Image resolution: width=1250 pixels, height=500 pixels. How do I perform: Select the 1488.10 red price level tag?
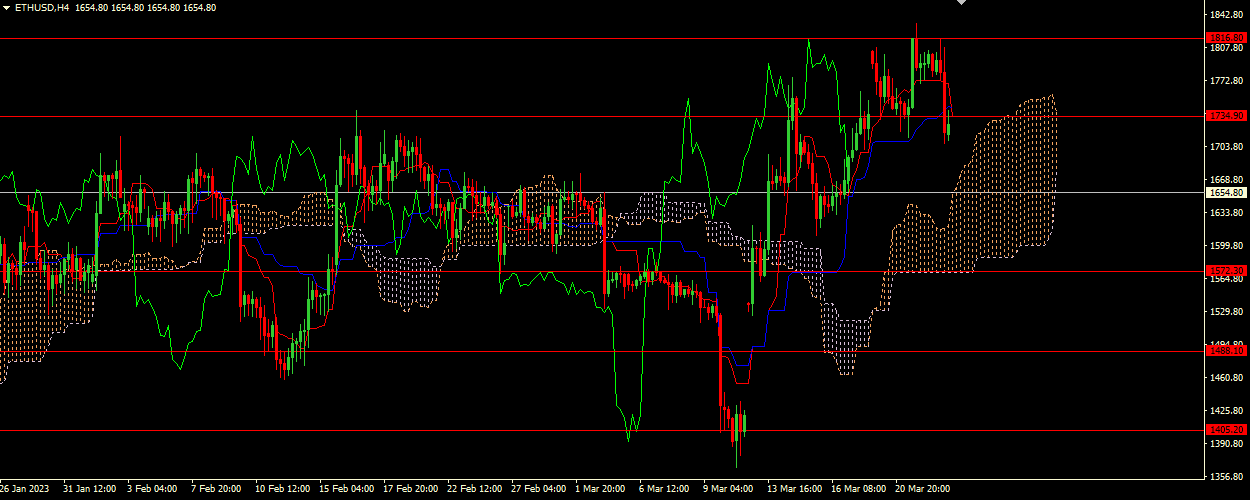[x=1226, y=351]
